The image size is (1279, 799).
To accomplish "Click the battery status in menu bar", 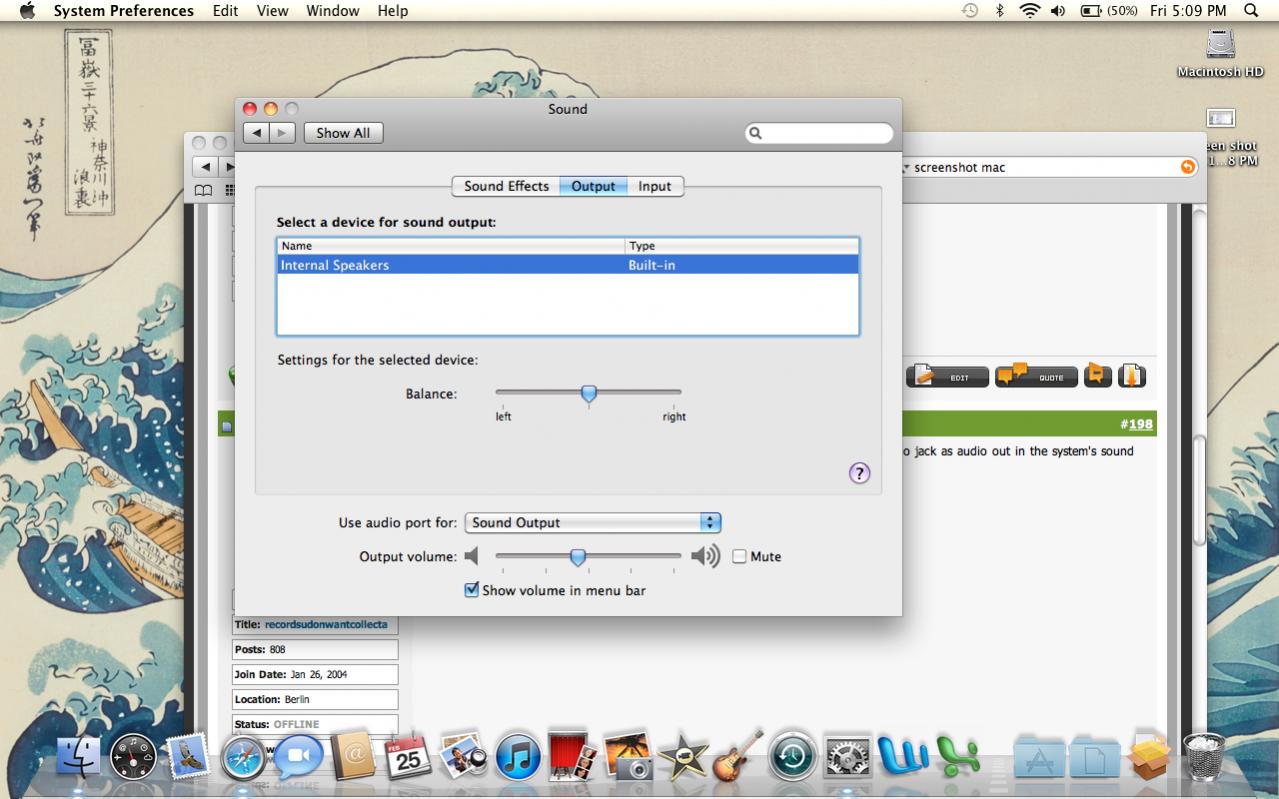I will (1109, 11).
